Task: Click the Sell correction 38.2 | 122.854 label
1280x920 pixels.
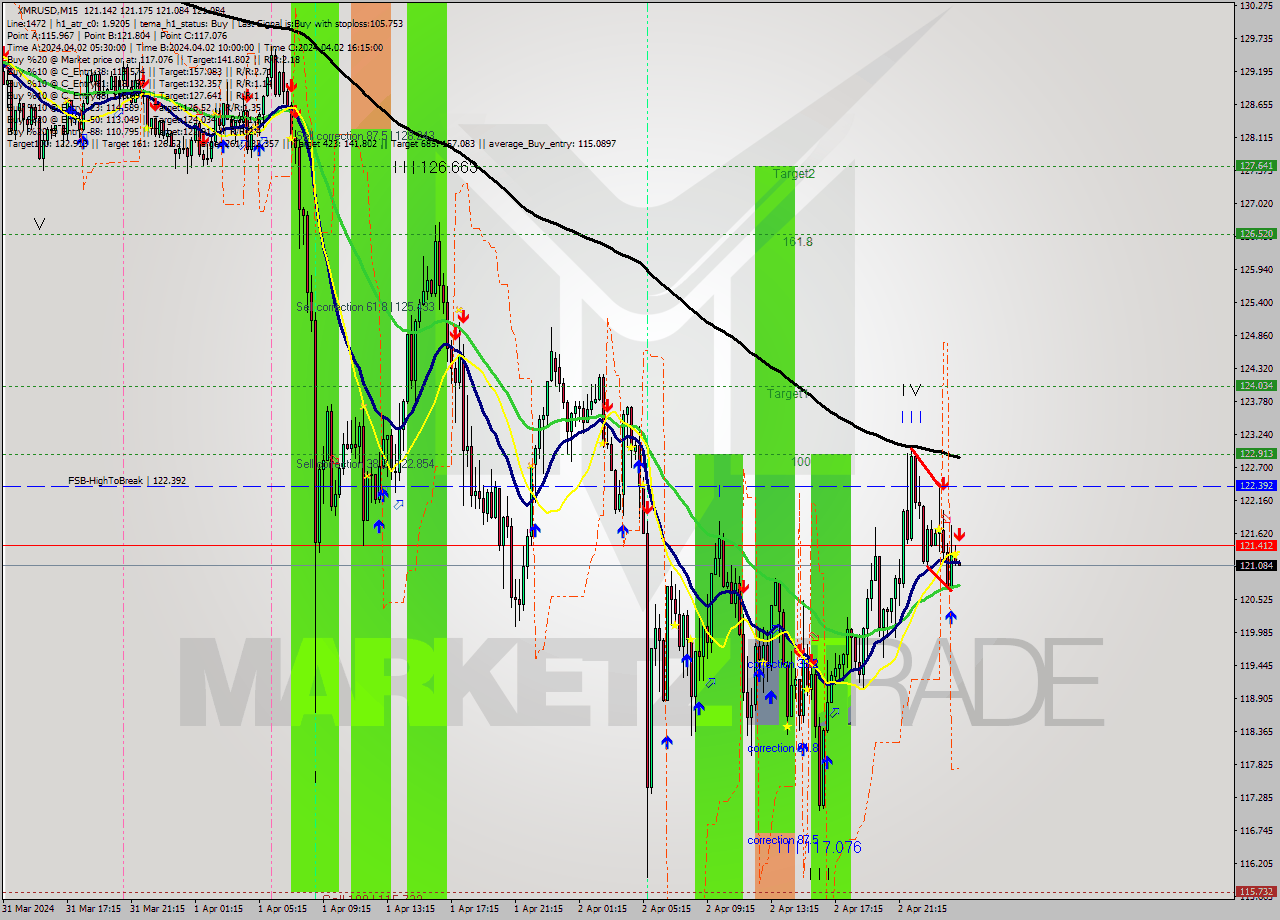Action: [366, 464]
